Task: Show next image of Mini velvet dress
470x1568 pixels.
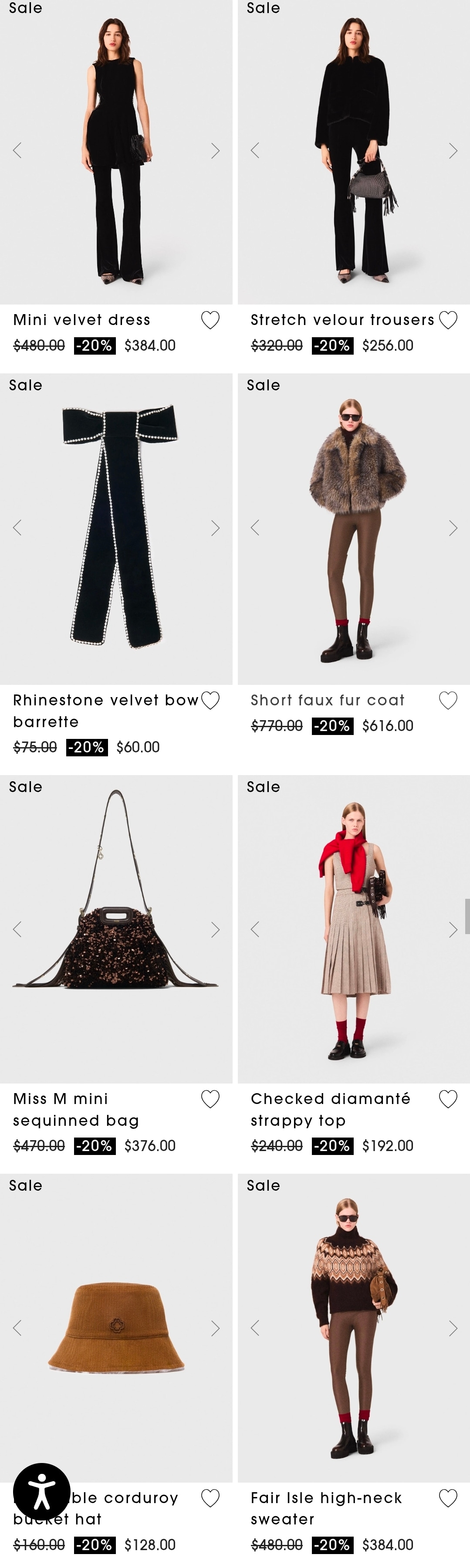Action: (x=215, y=151)
